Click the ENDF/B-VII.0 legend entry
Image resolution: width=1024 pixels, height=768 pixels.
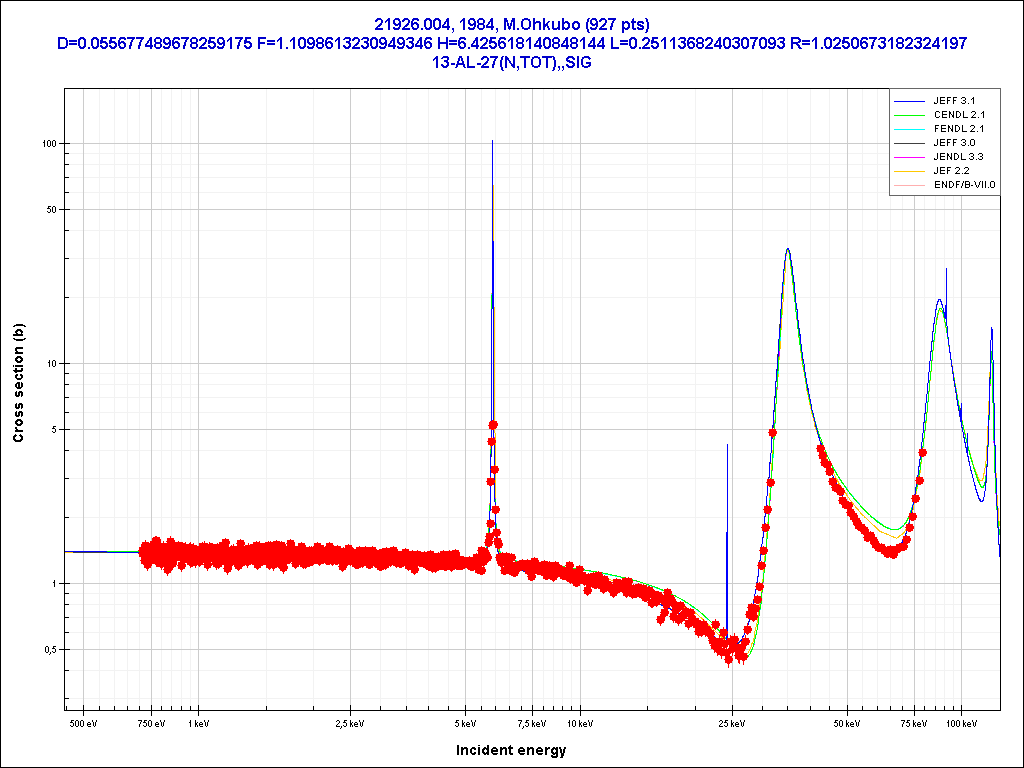click(964, 185)
